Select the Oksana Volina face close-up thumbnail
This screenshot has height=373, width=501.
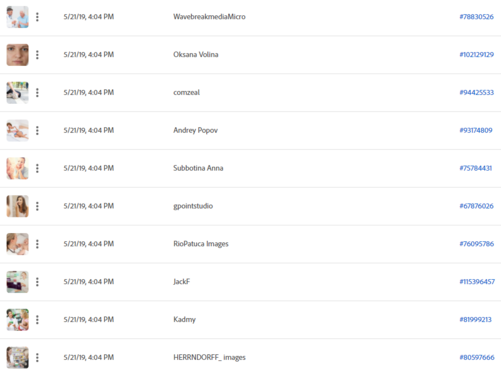coord(18,55)
